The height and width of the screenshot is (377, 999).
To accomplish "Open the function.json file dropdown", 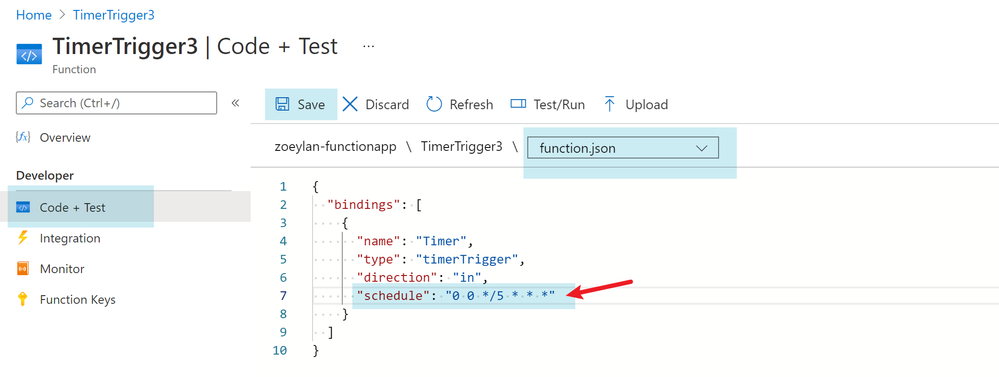I will tap(622, 148).
